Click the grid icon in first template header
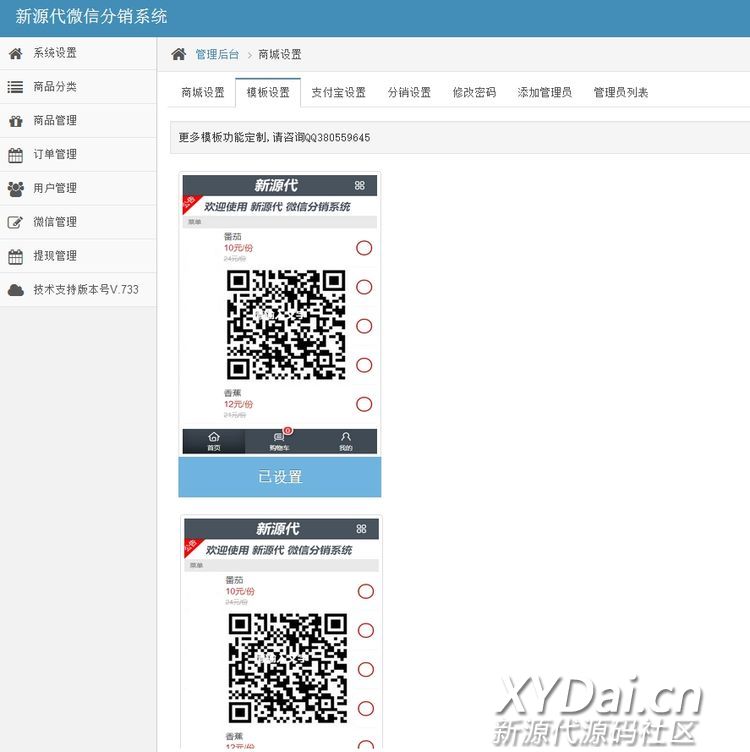 coord(360,185)
